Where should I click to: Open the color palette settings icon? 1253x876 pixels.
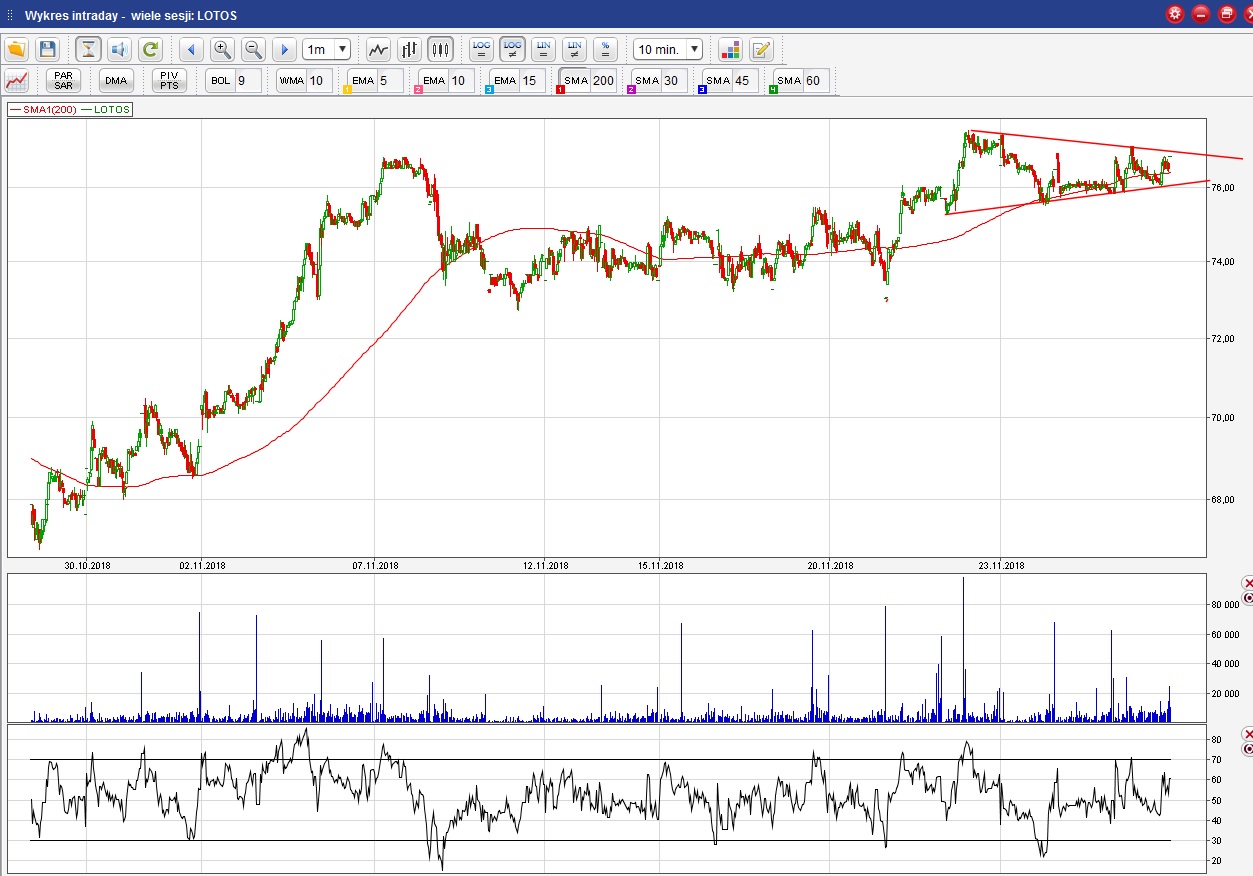pyautogui.click(x=730, y=49)
